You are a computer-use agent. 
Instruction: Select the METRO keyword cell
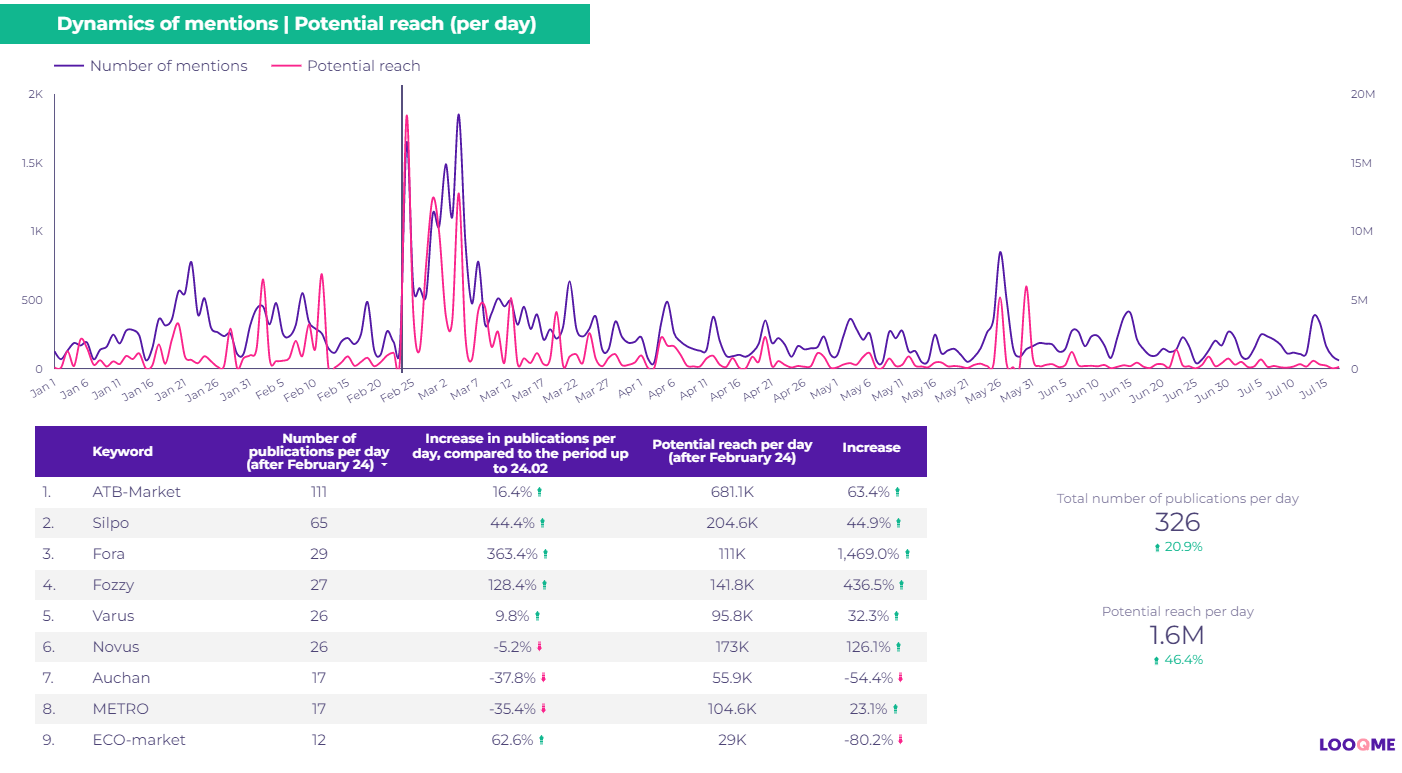(120, 709)
